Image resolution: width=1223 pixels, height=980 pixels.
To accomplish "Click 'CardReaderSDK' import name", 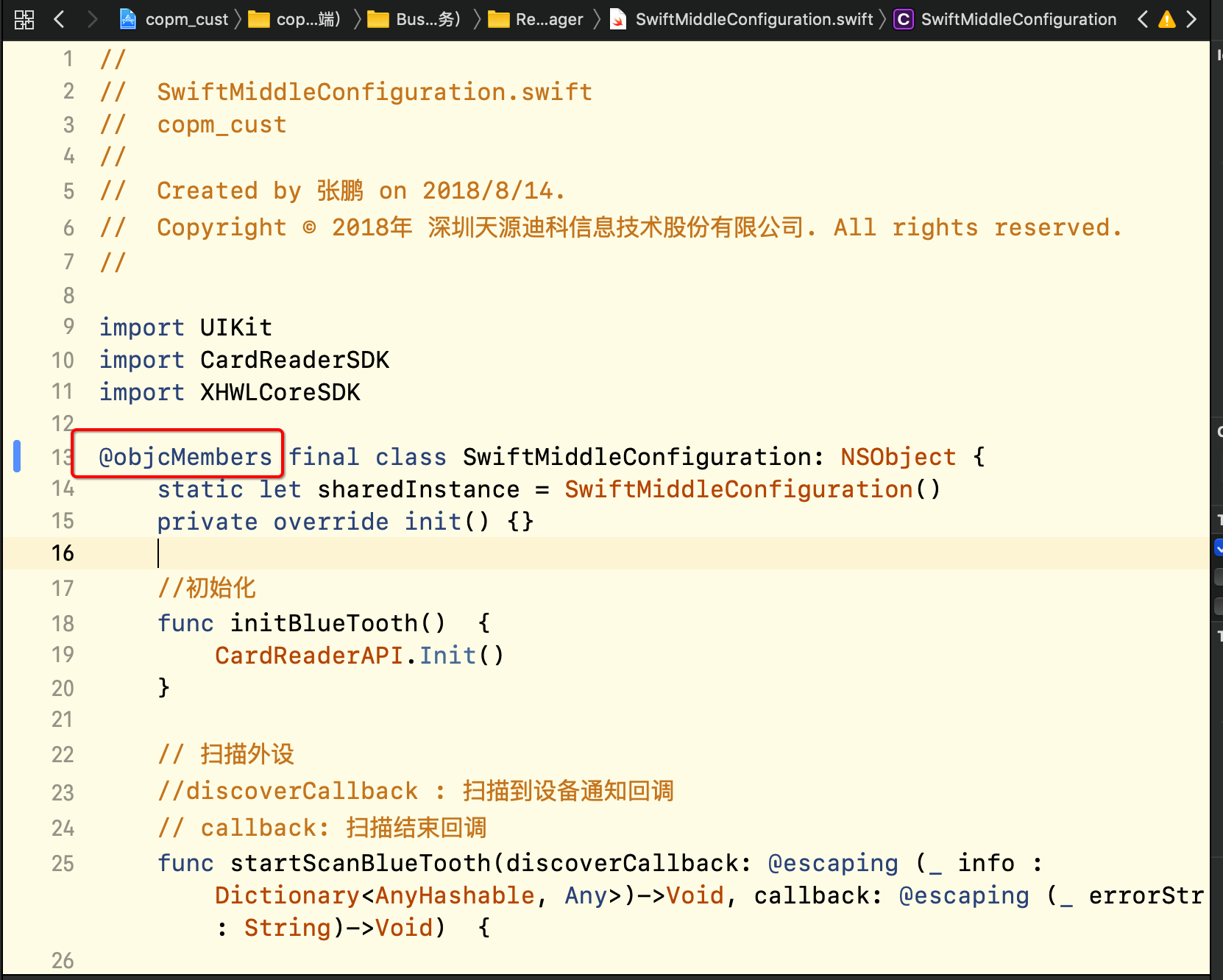I will point(294,359).
